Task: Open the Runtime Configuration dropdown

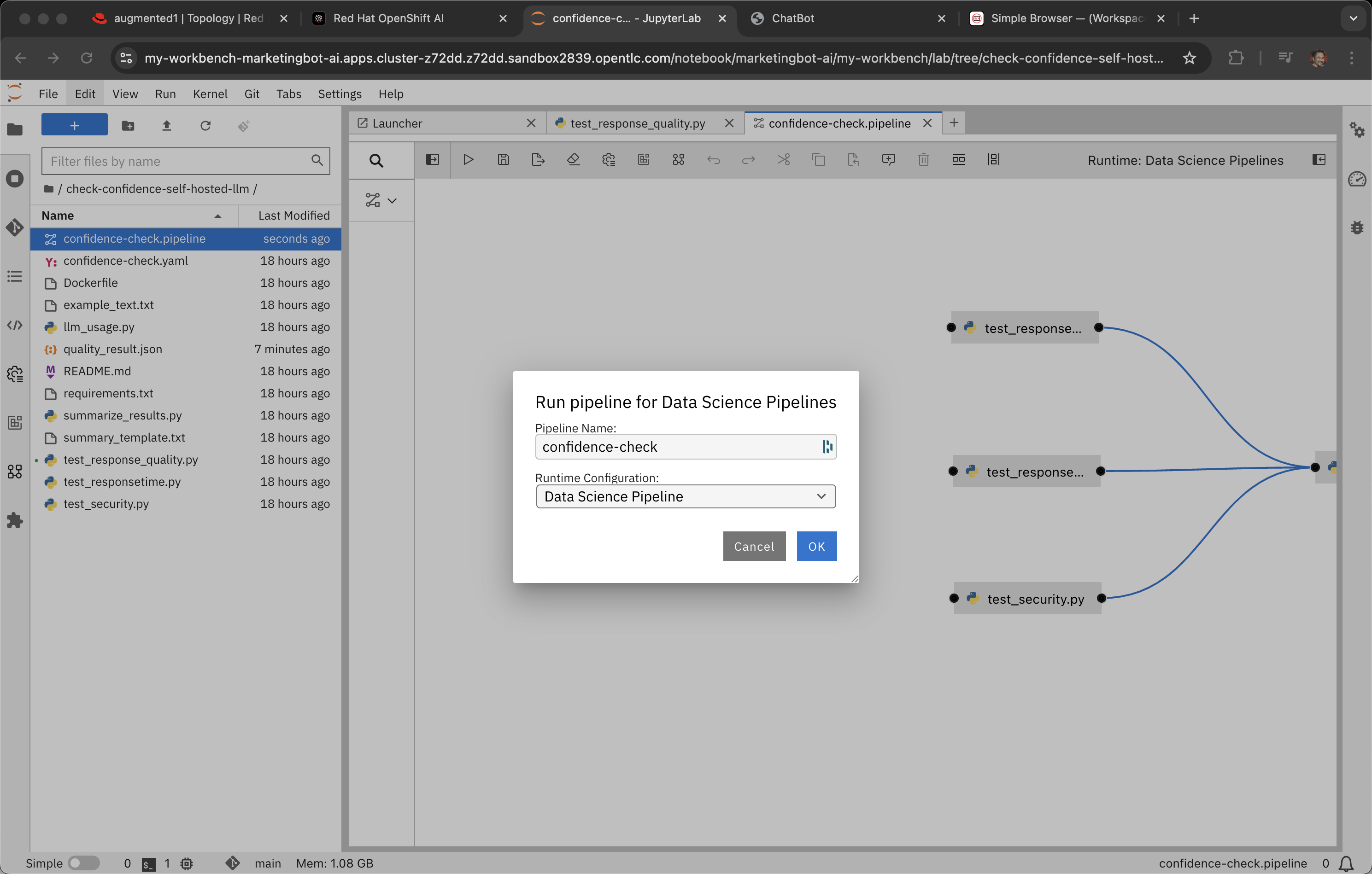Action: (686, 496)
